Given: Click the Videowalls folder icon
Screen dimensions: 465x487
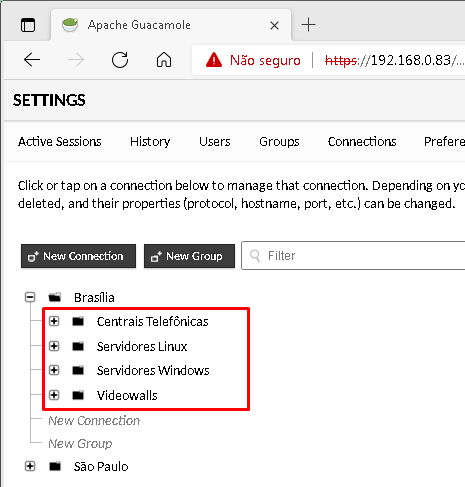Looking at the screenshot, I should 78,395.
